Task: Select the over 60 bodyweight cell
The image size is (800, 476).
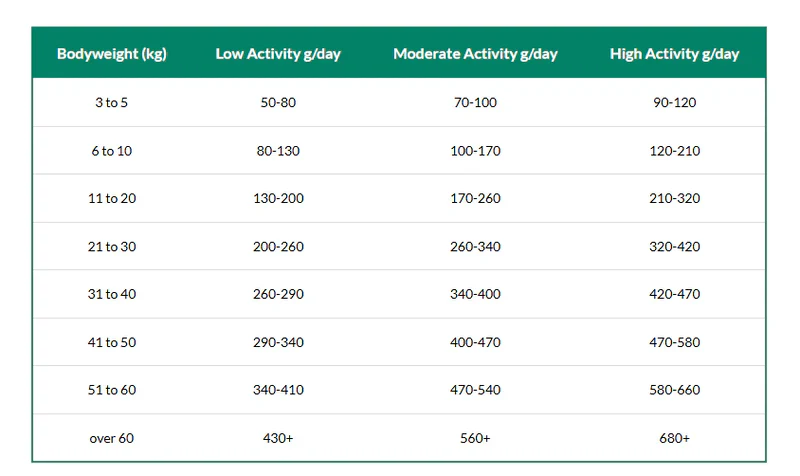Action: click(x=112, y=438)
